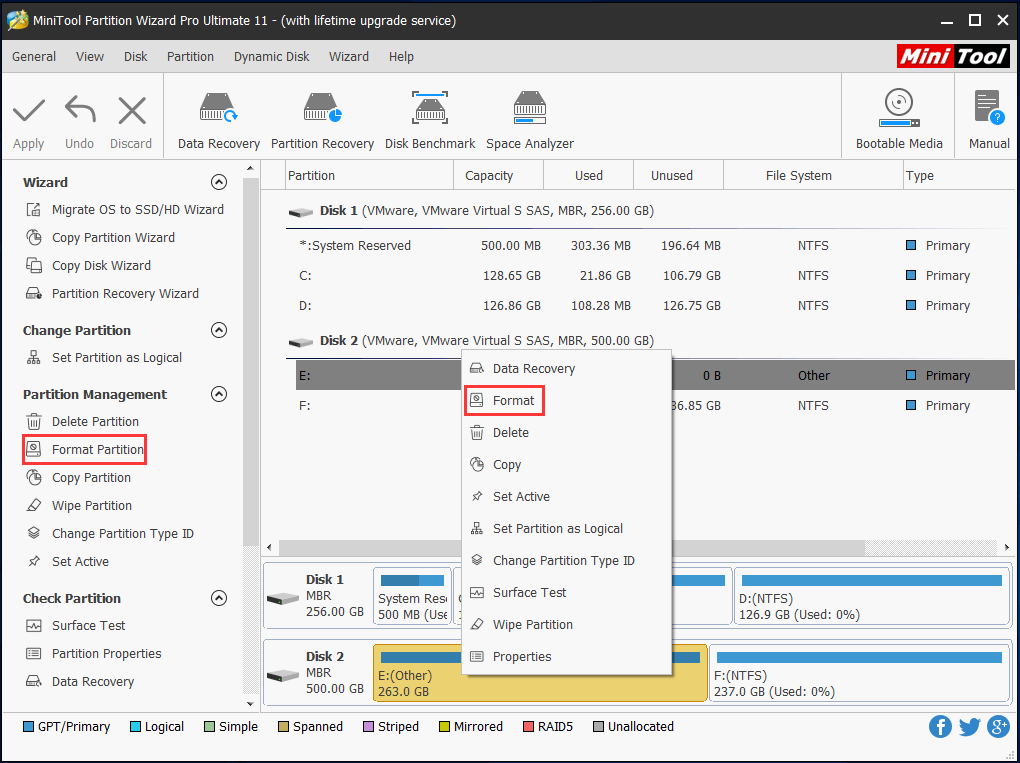Select the F: partition row
The height and width of the screenshot is (763, 1020).
pos(654,406)
